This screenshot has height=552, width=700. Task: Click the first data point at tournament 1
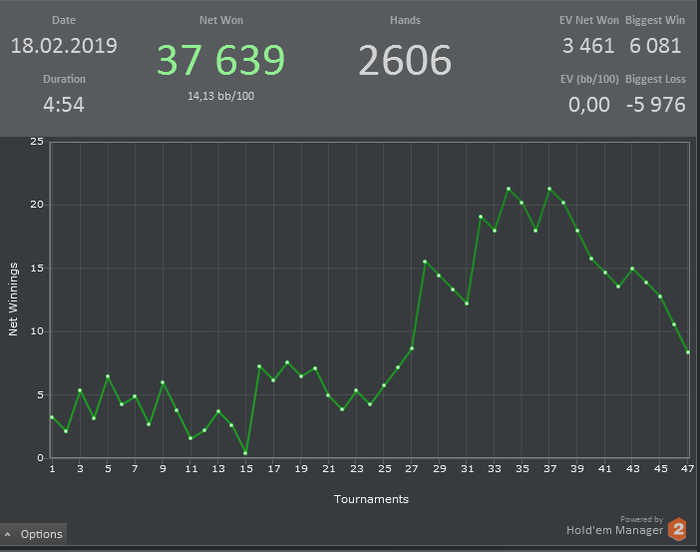[x=52, y=417]
